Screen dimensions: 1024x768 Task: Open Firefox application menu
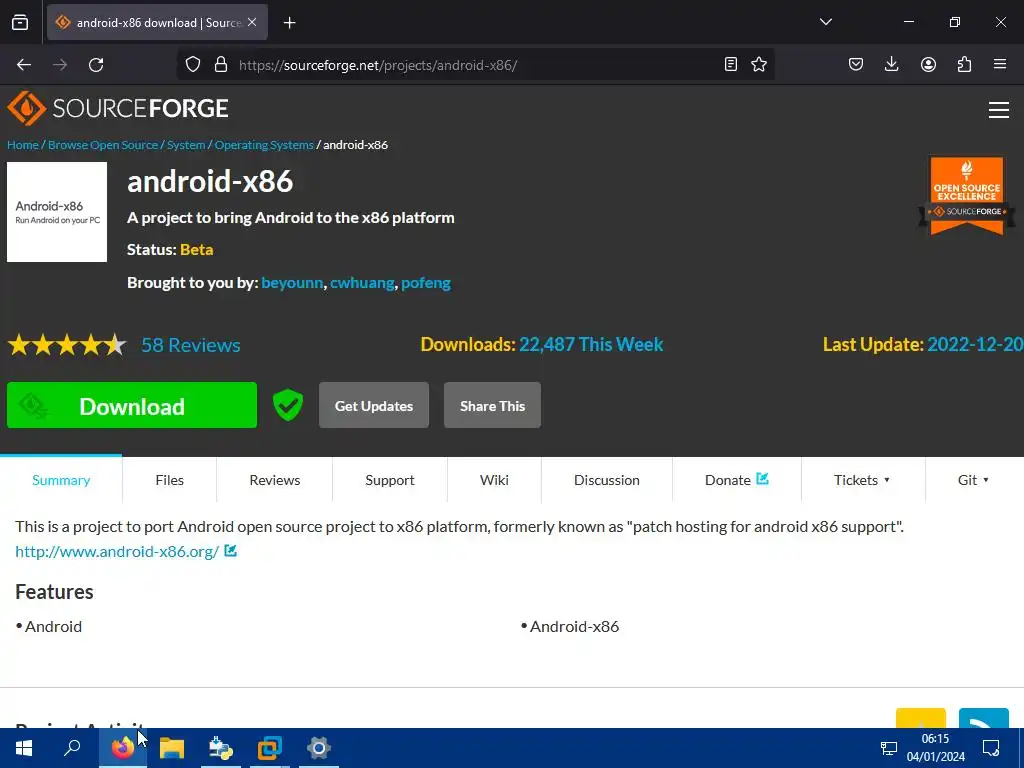click(1000, 64)
